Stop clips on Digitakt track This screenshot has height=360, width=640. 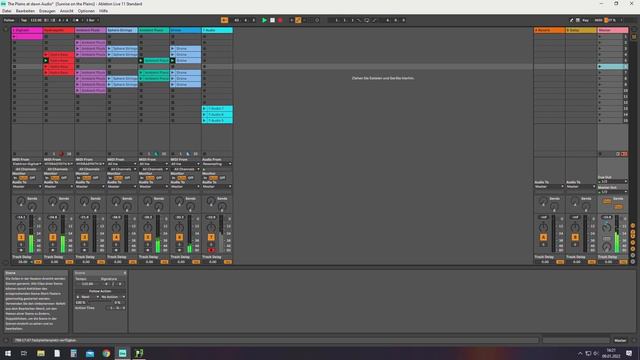click(15, 154)
